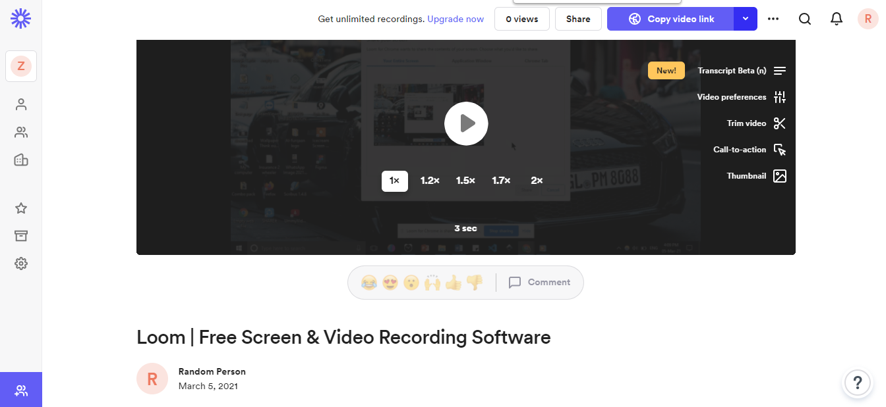886x407 pixels.
Task: React with the surprised face emoji
Action: pos(411,282)
